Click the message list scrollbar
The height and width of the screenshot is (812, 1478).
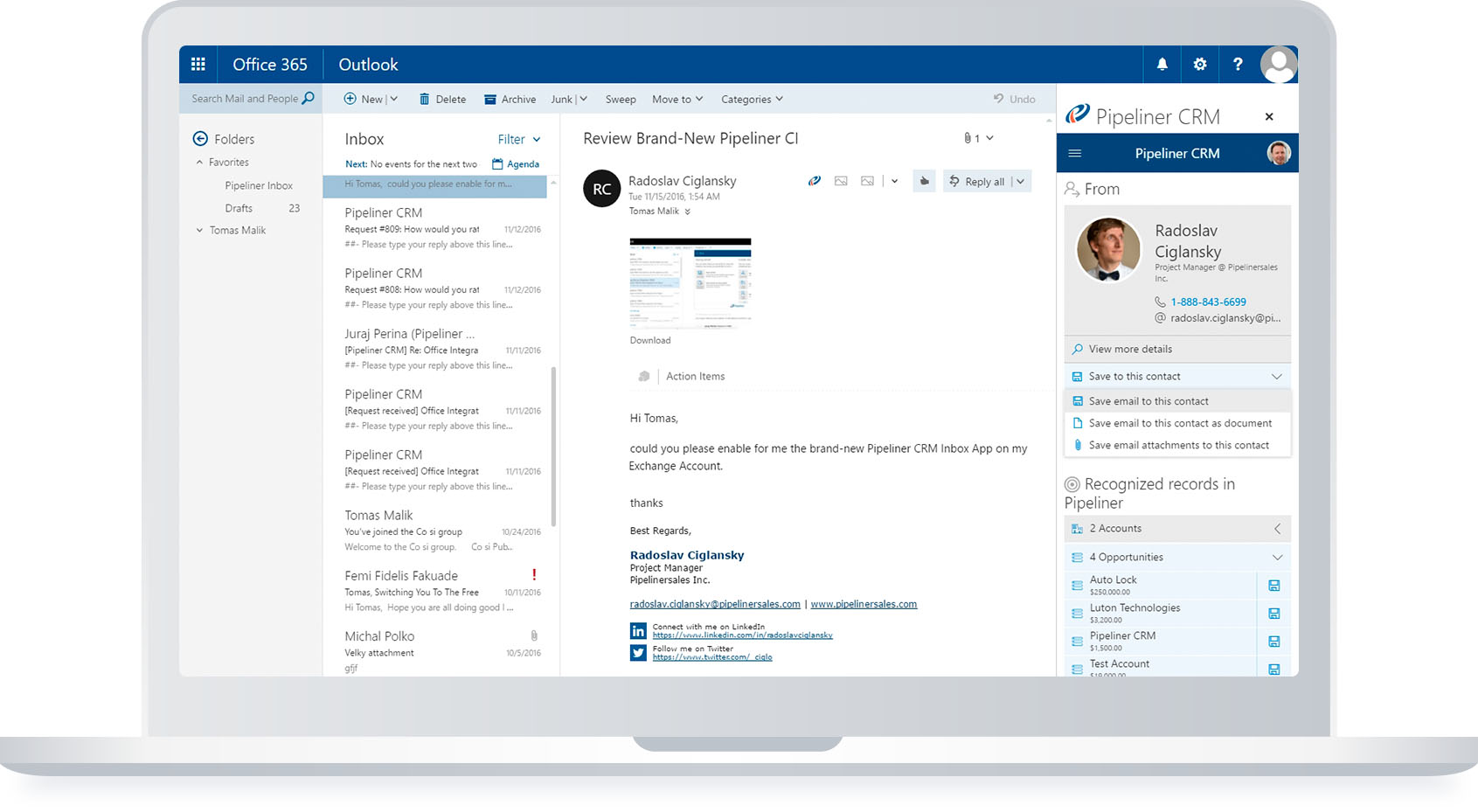pyautogui.click(x=553, y=446)
